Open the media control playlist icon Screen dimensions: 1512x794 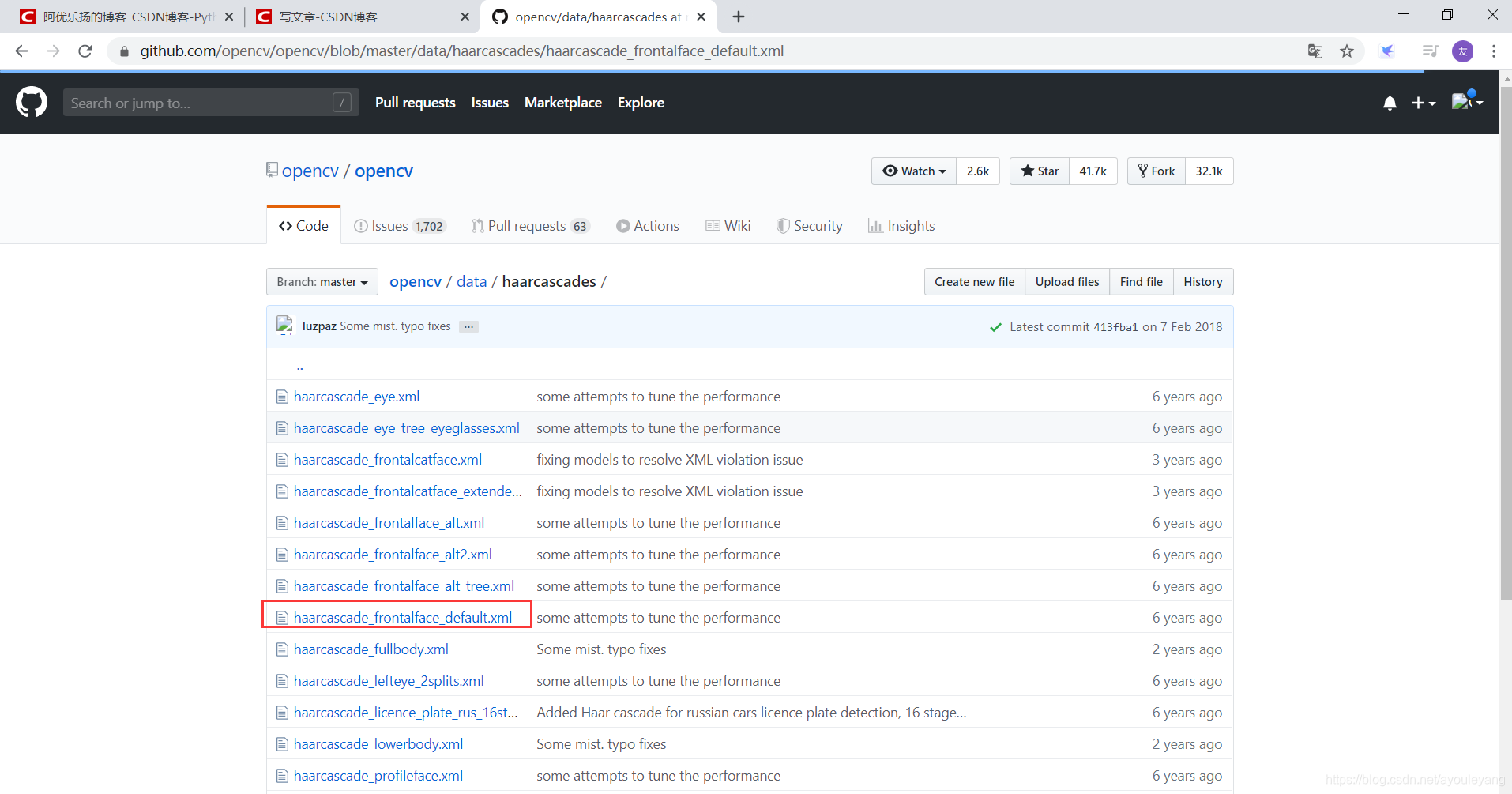(x=1430, y=51)
